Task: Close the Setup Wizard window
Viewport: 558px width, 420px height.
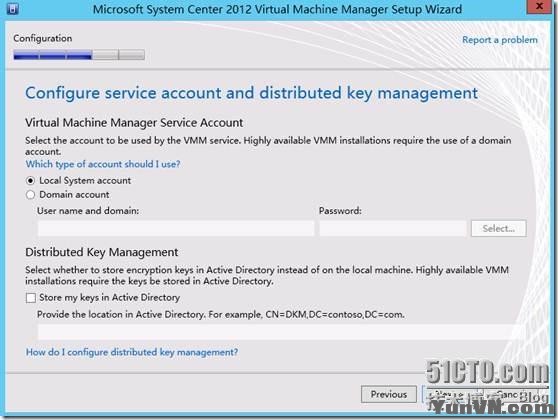Action: [x=539, y=6]
